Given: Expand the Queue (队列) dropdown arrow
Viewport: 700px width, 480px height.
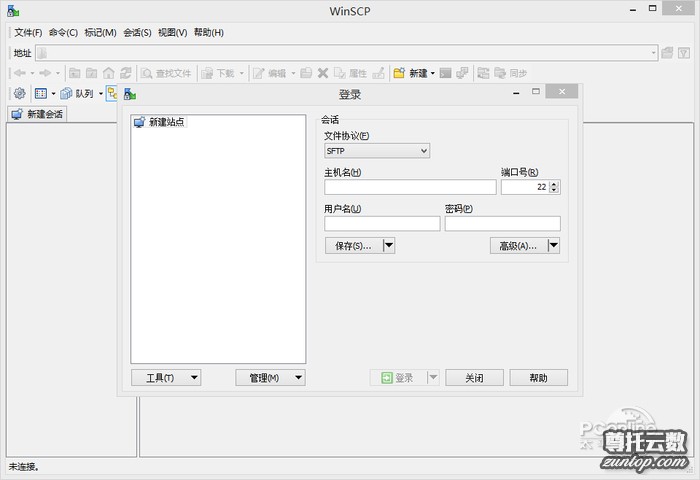Looking at the screenshot, I should [100, 94].
